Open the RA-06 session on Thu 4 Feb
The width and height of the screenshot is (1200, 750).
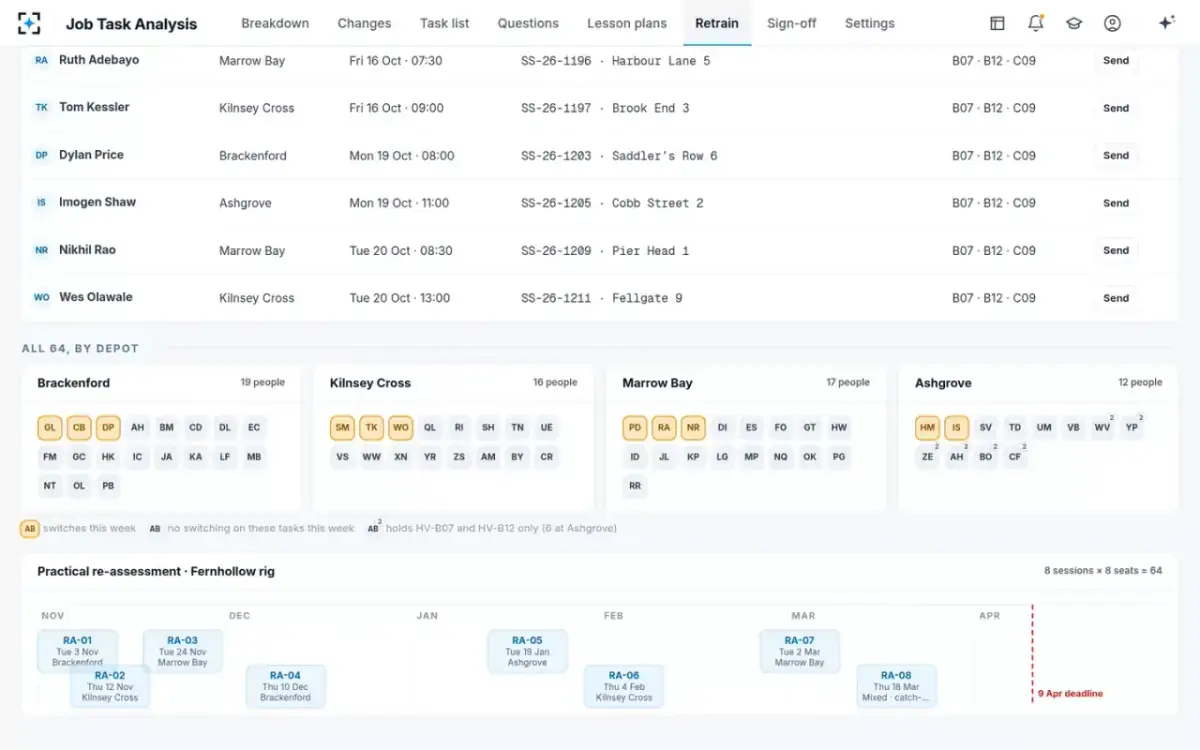point(624,686)
